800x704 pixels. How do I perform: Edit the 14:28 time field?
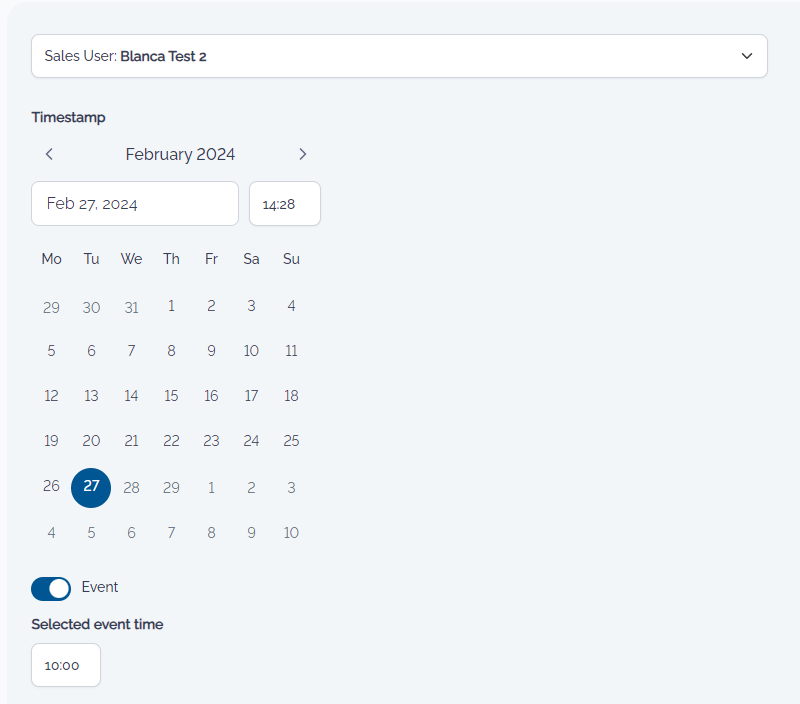click(285, 204)
